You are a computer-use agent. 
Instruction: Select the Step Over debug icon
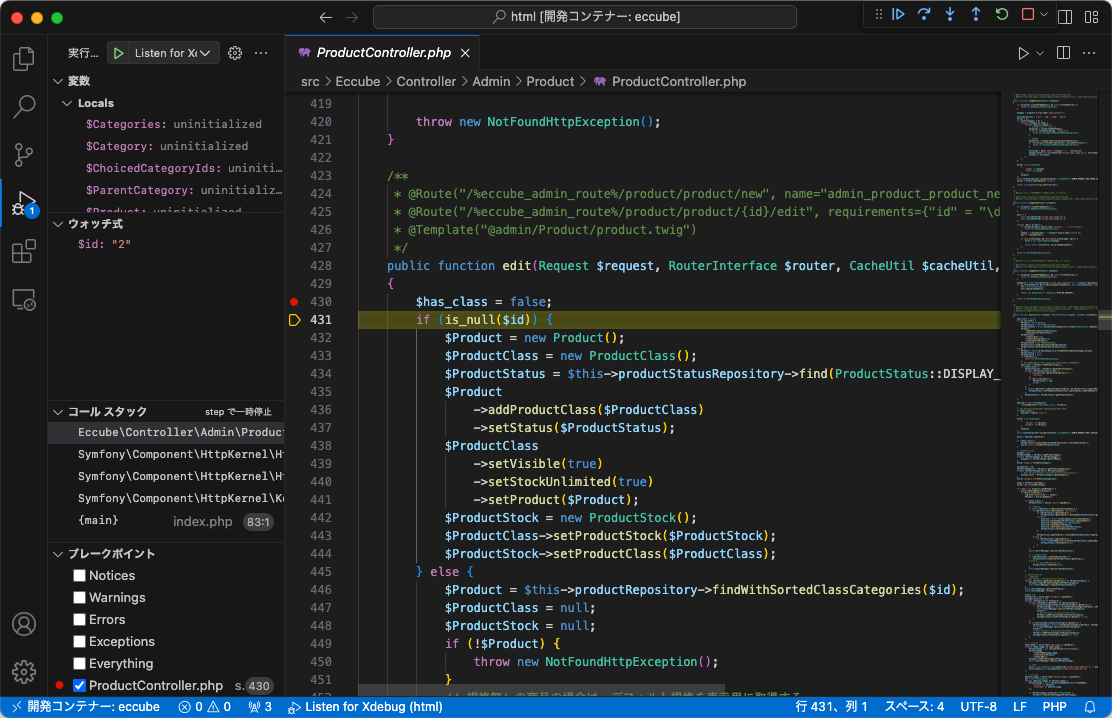click(x=924, y=14)
